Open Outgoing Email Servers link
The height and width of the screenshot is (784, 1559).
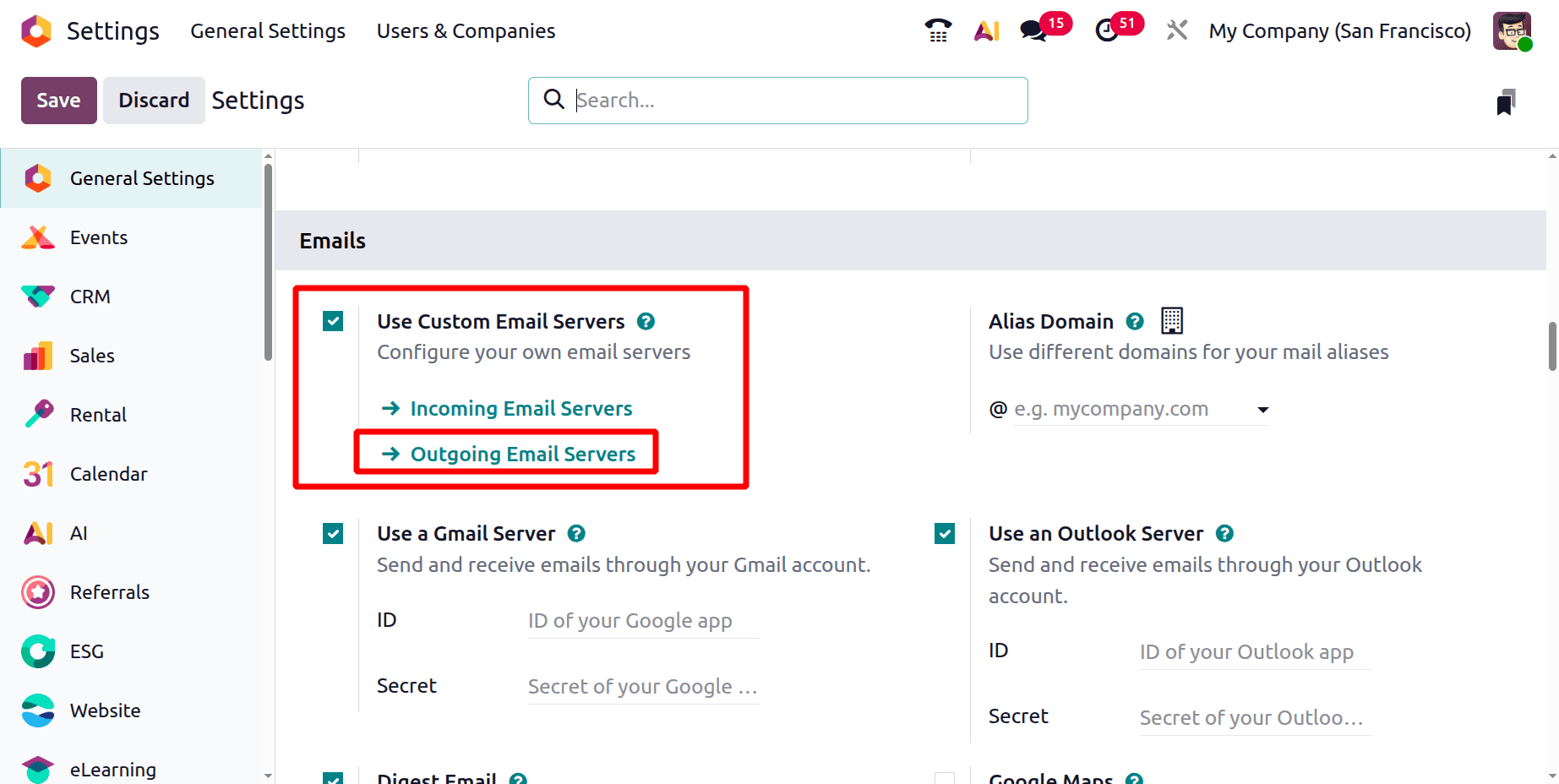[522, 454]
